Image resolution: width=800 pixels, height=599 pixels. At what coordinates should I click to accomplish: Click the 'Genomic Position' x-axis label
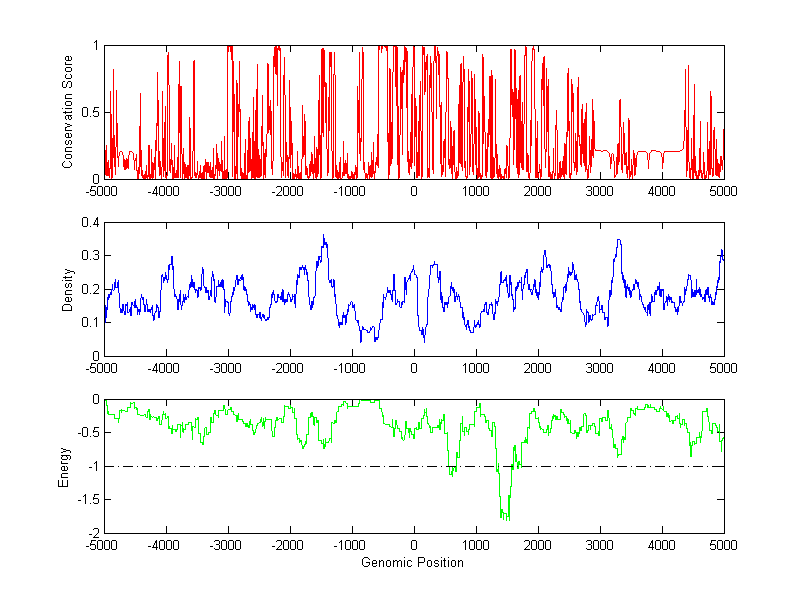413,562
